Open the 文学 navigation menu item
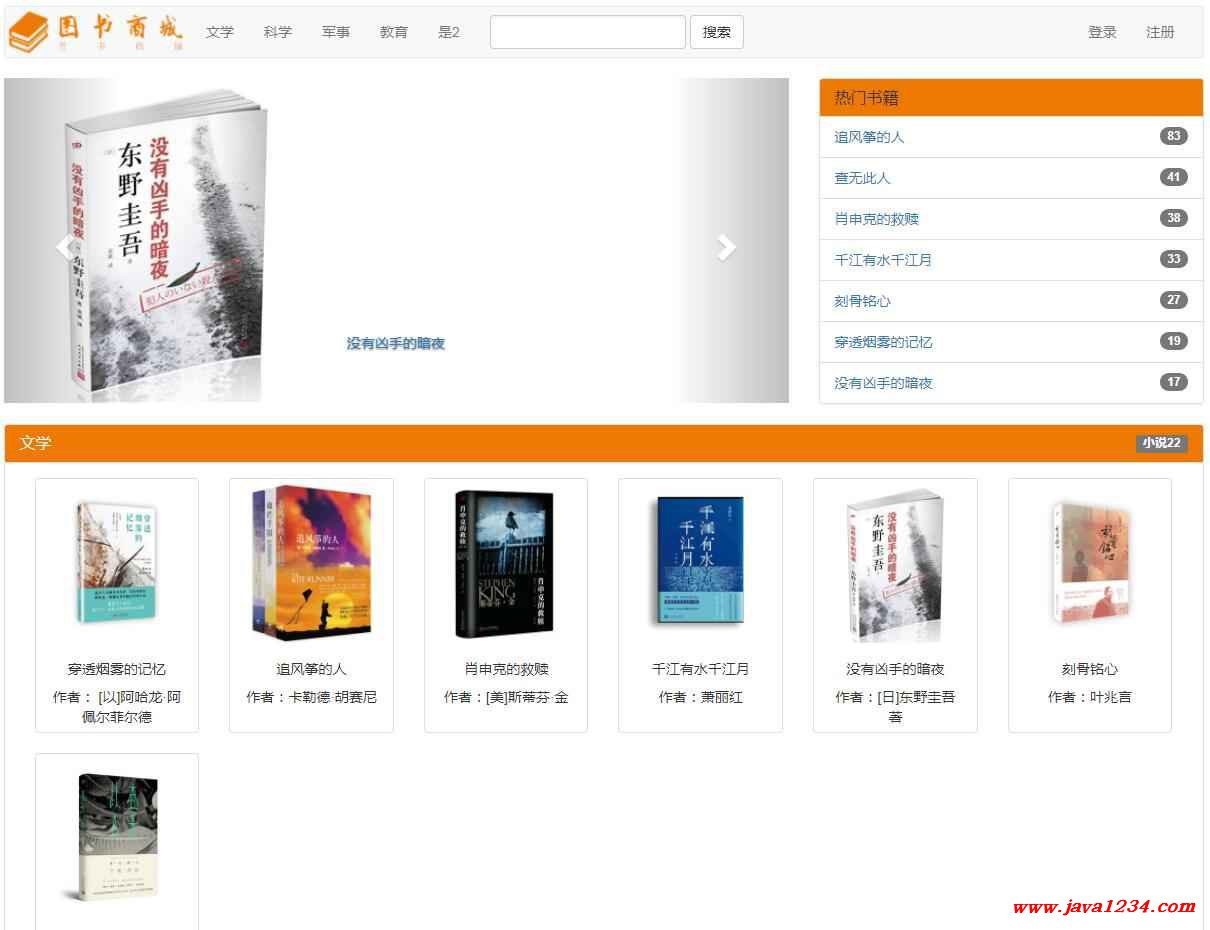Image resolution: width=1210 pixels, height=930 pixels. coord(220,32)
